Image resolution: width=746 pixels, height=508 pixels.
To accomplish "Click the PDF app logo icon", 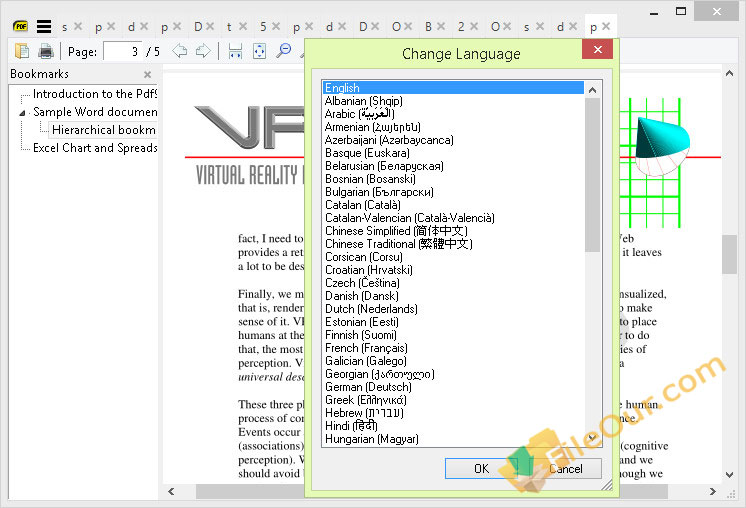I will click(20, 27).
